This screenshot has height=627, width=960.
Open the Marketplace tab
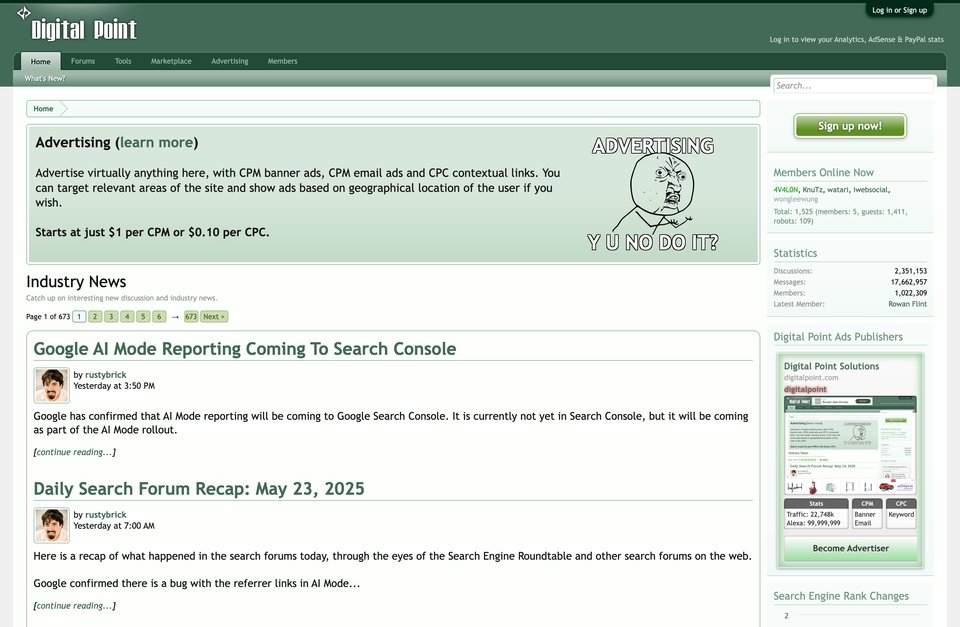coord(171,61)
